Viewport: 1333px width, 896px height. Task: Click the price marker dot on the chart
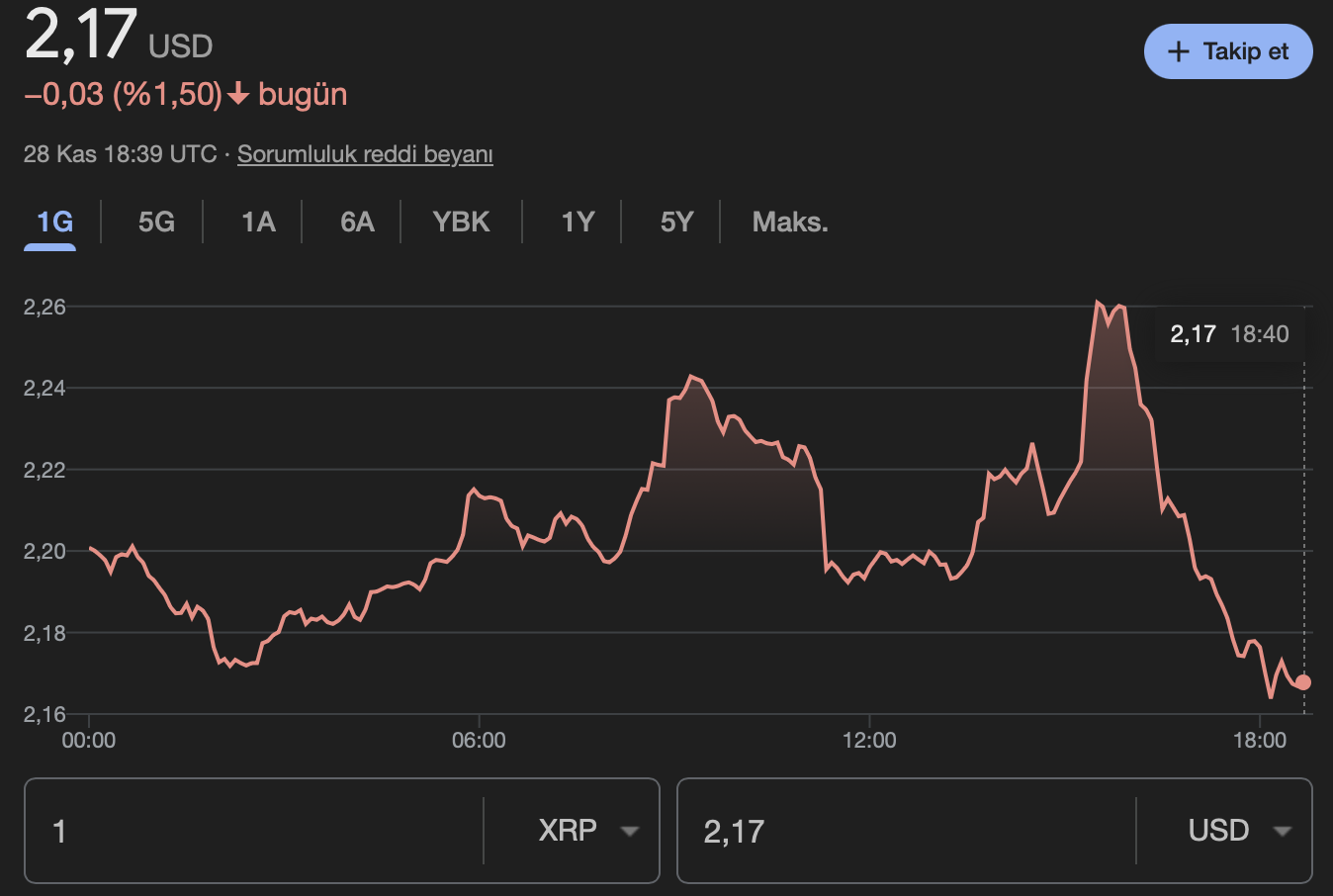(1303, 680)
